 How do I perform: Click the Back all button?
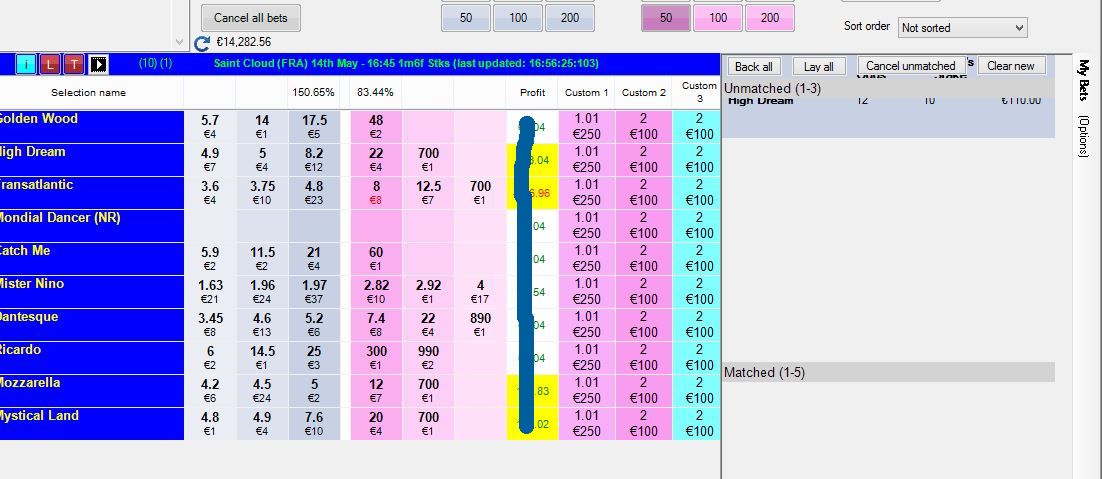click(753, 66)
